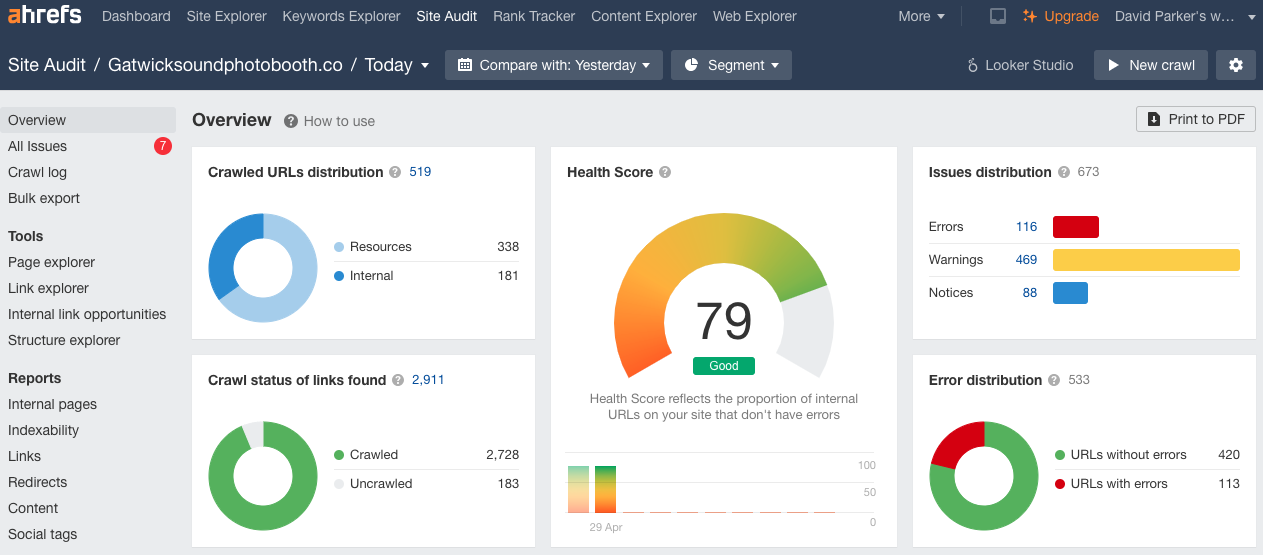Click help icon beside Crawl status of links
The image size is (1263, 555).
point(398,380)
